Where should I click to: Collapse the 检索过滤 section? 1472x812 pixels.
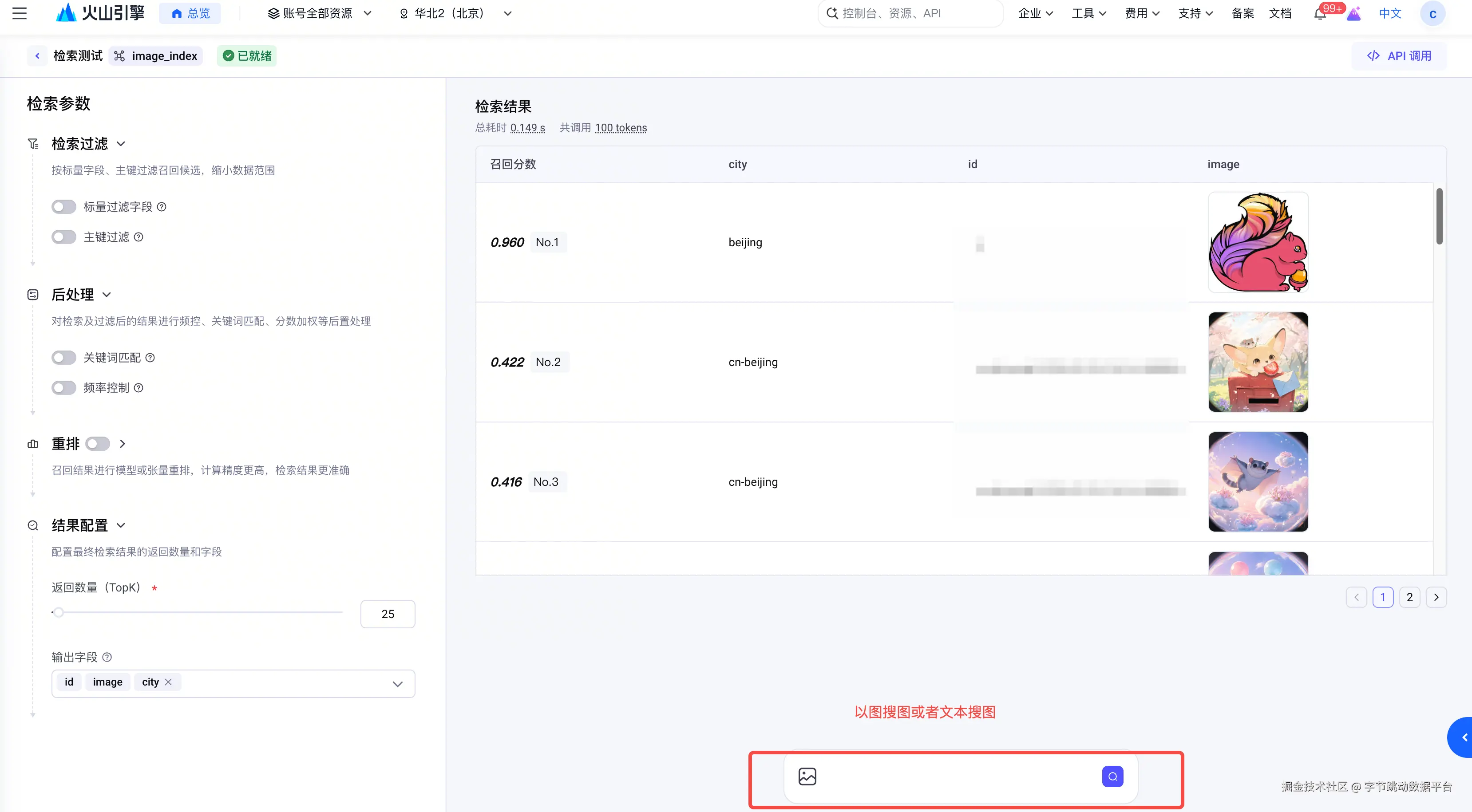click(x=121, y=143)
